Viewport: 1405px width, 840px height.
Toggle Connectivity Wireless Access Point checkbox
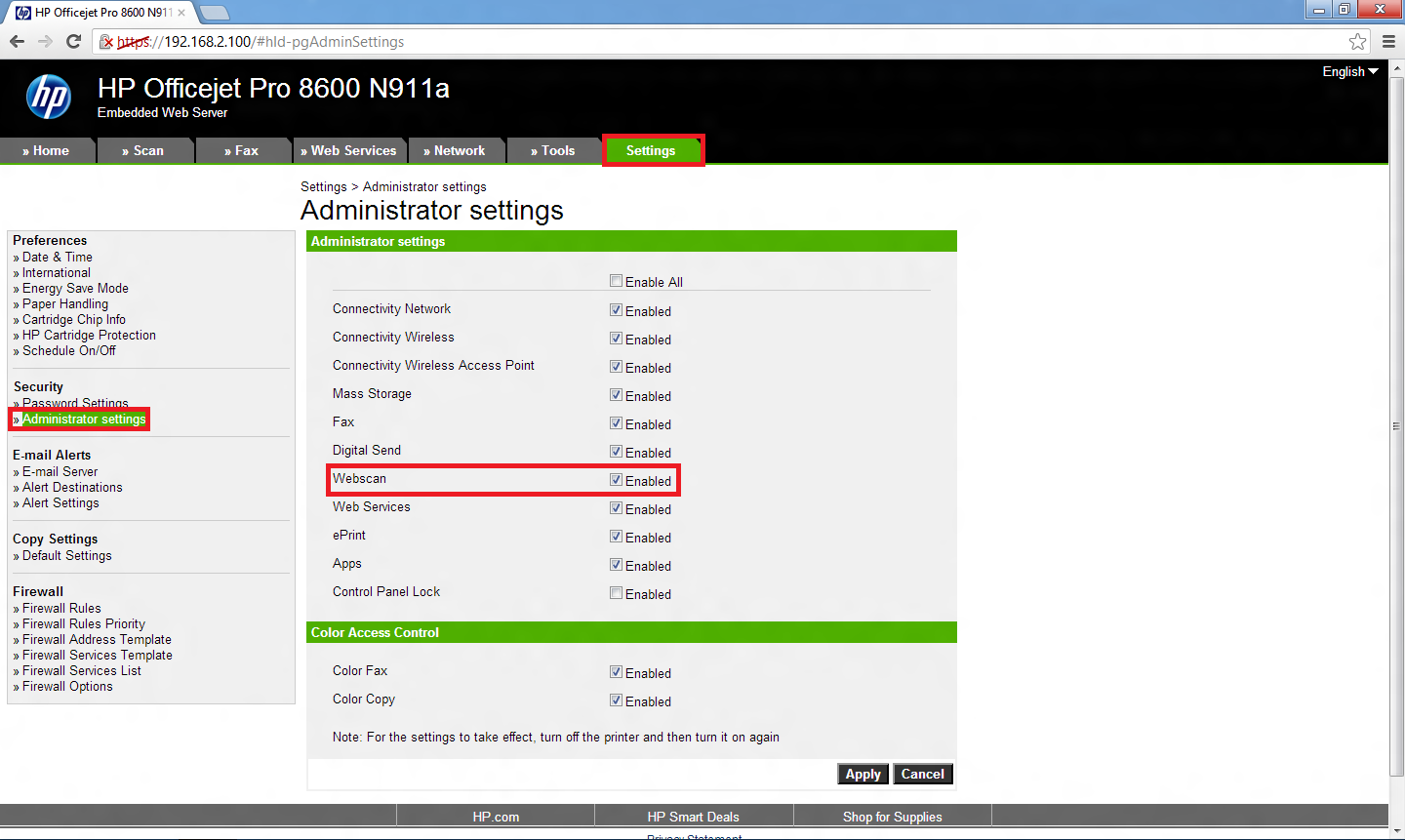[x=616, y=367]
